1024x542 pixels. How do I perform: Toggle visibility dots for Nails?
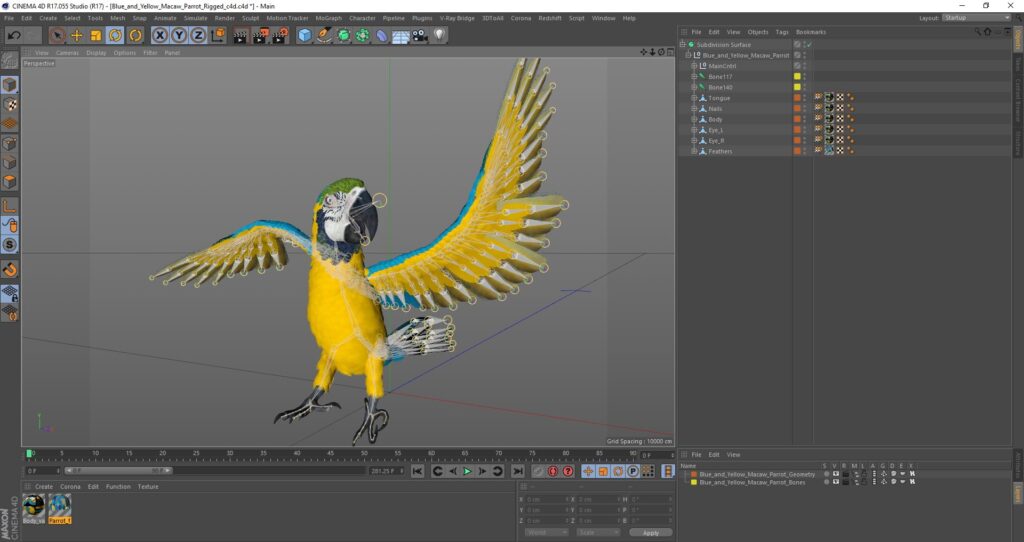pyautogui.click(x=805, y=108)
